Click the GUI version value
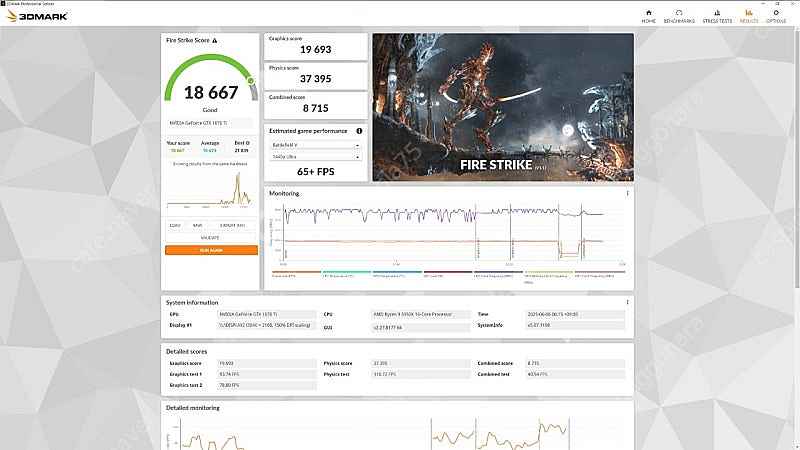This screenshot has width=800, height=450. (420, 328)
